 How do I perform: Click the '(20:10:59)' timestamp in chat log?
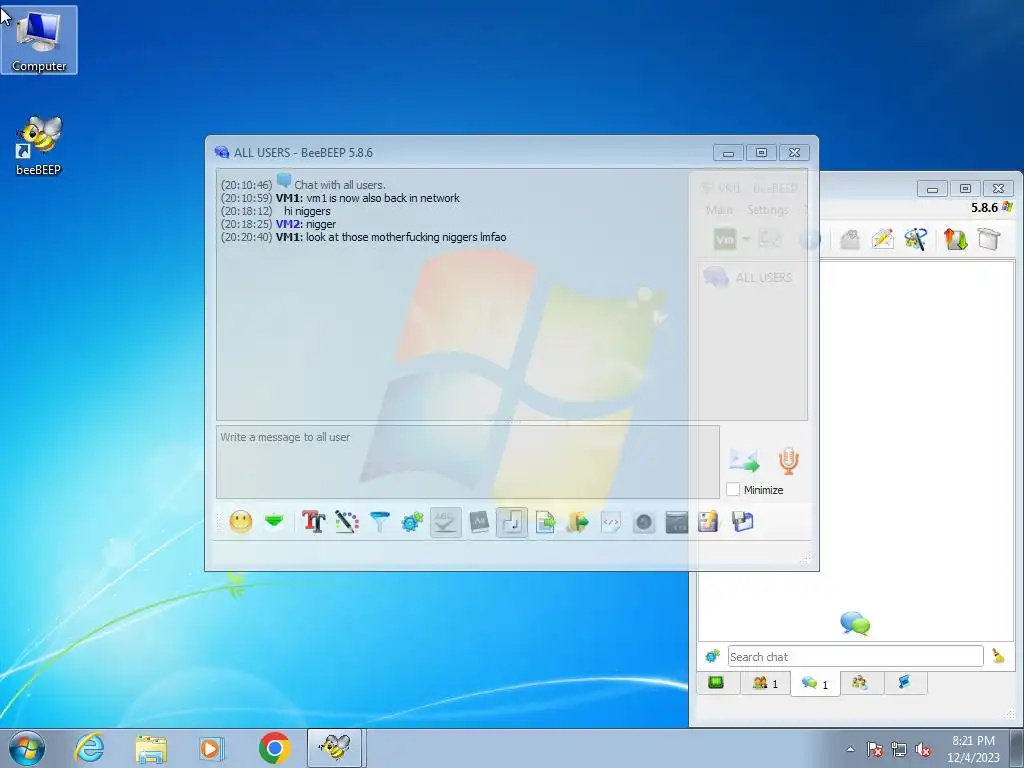click(246, 198)
